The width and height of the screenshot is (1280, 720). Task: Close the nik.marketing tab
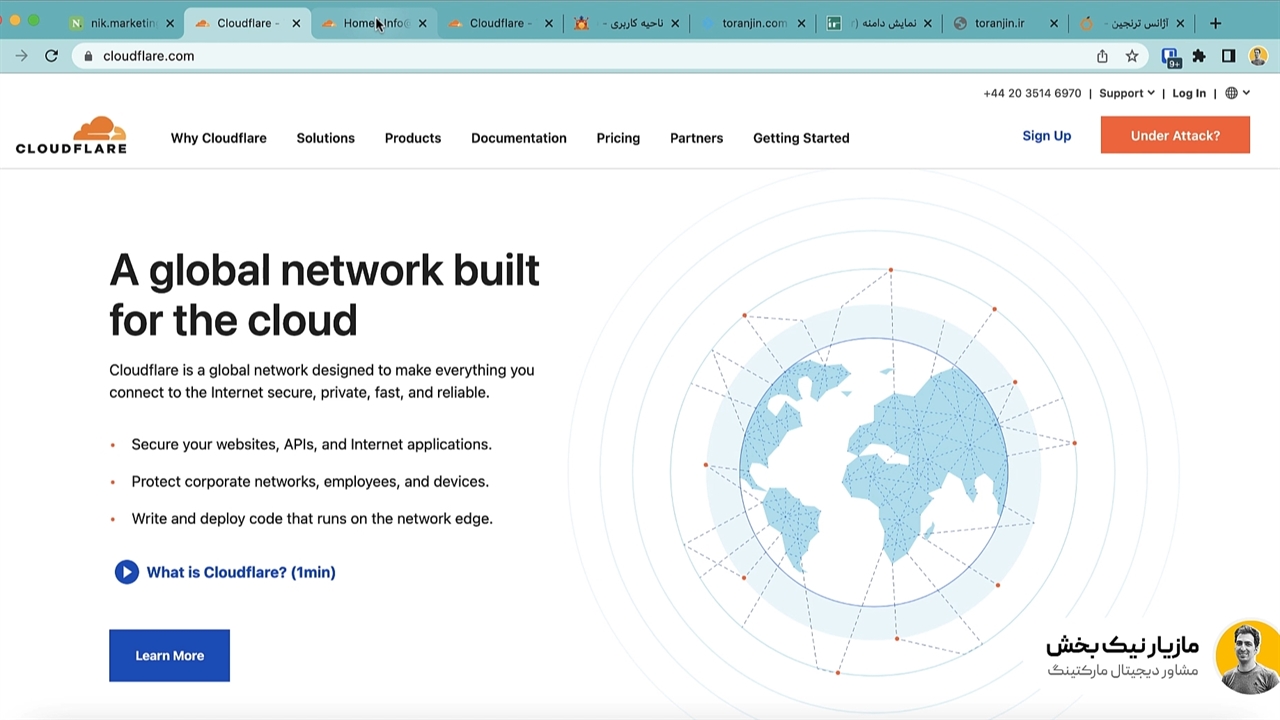coord(169,23)
